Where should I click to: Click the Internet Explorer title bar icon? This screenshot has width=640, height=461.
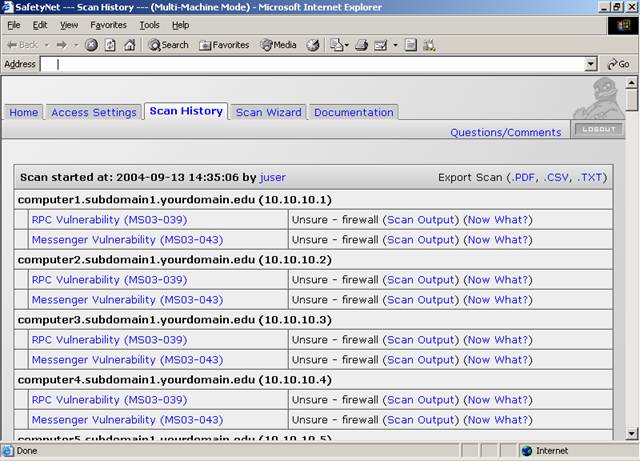point(7,7)
